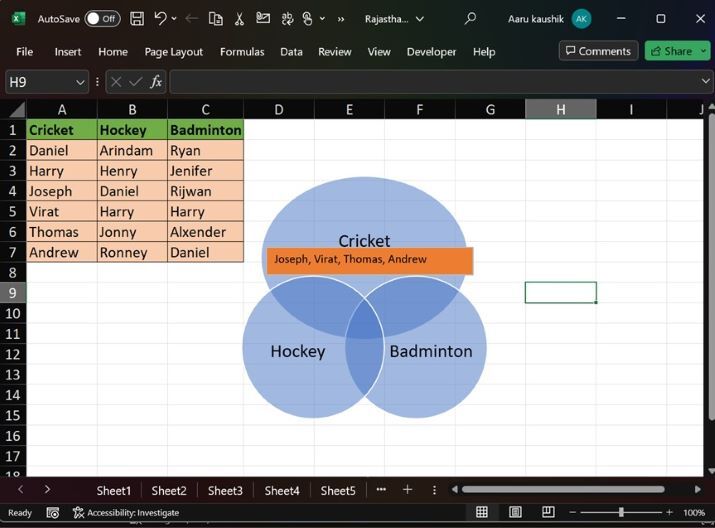Click the Save icon in the title bar
The height and width of the screenshot is (528, 715).
[137, 19]
